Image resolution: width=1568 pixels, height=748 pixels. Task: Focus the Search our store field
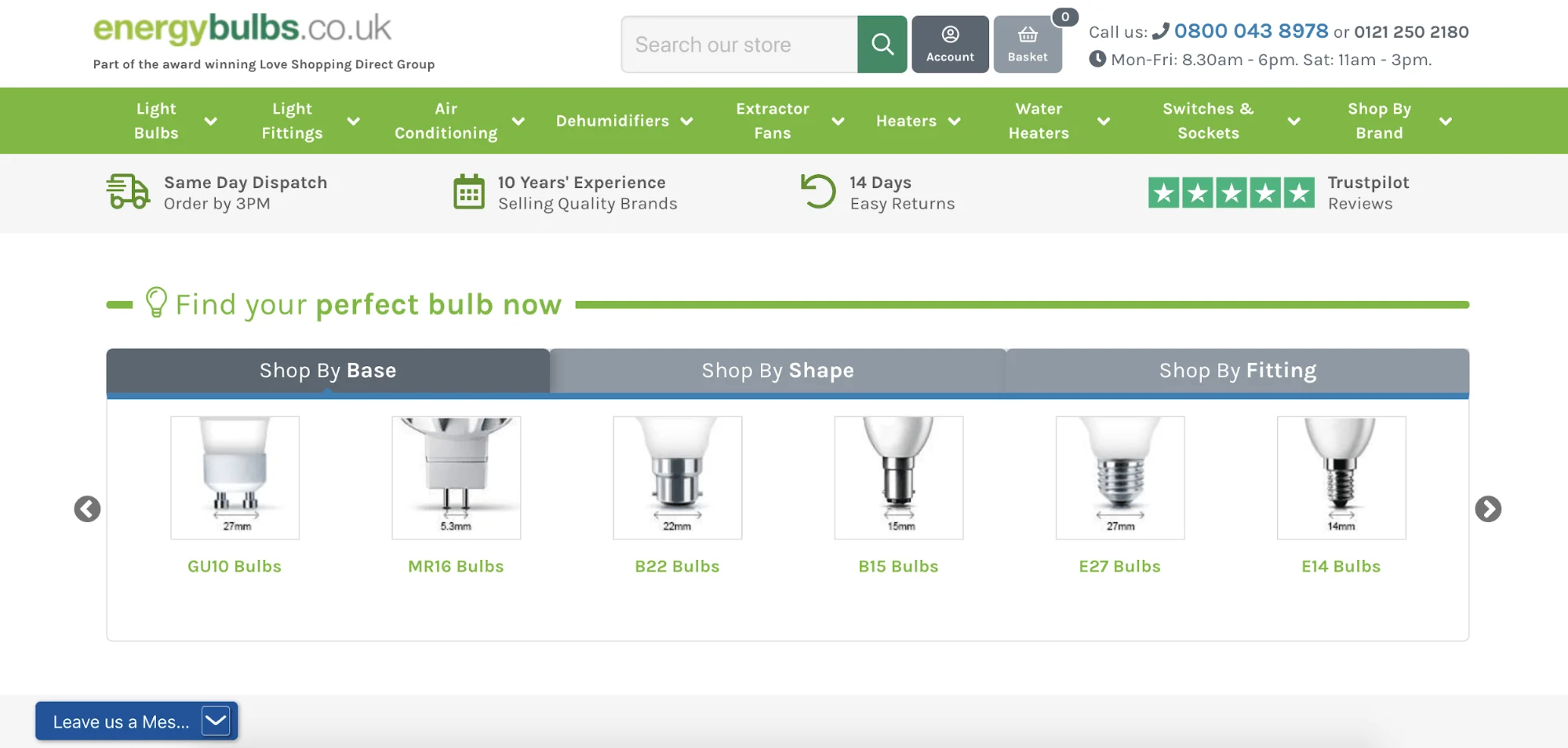[739, 45]
